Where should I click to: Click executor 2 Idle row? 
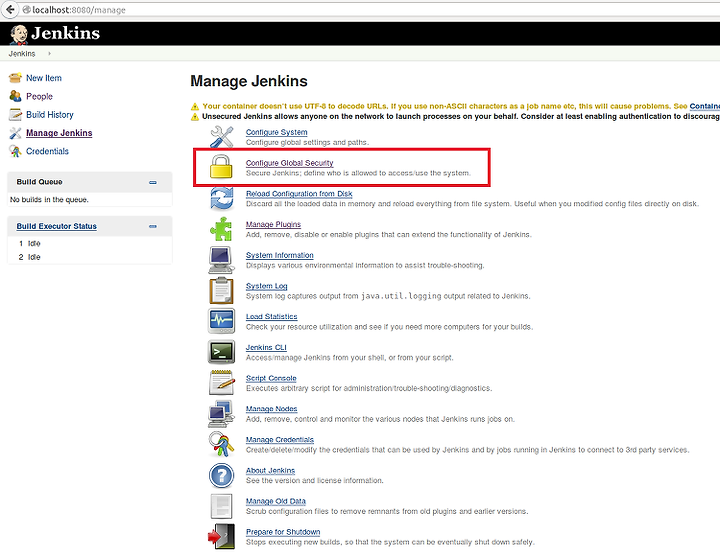90,257
